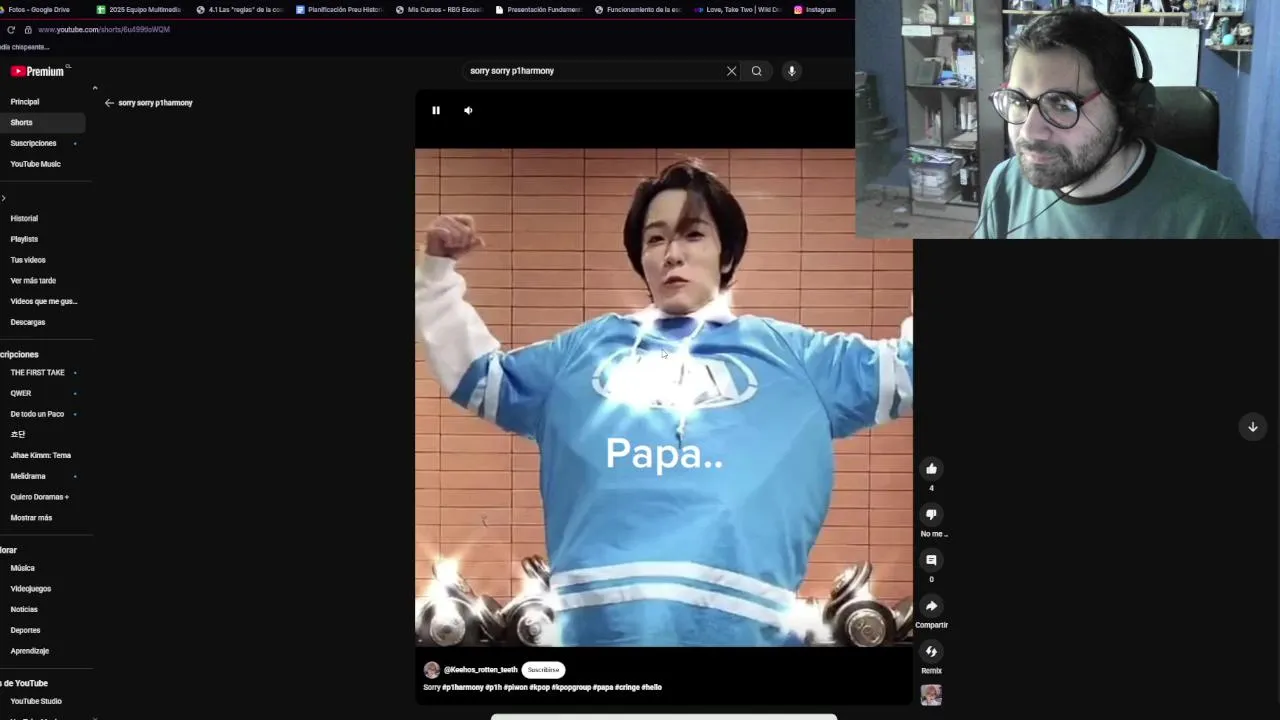Open the sound thumbnail below Remix
This screenshot has height=720, width=1280.
tap(931, 695)
